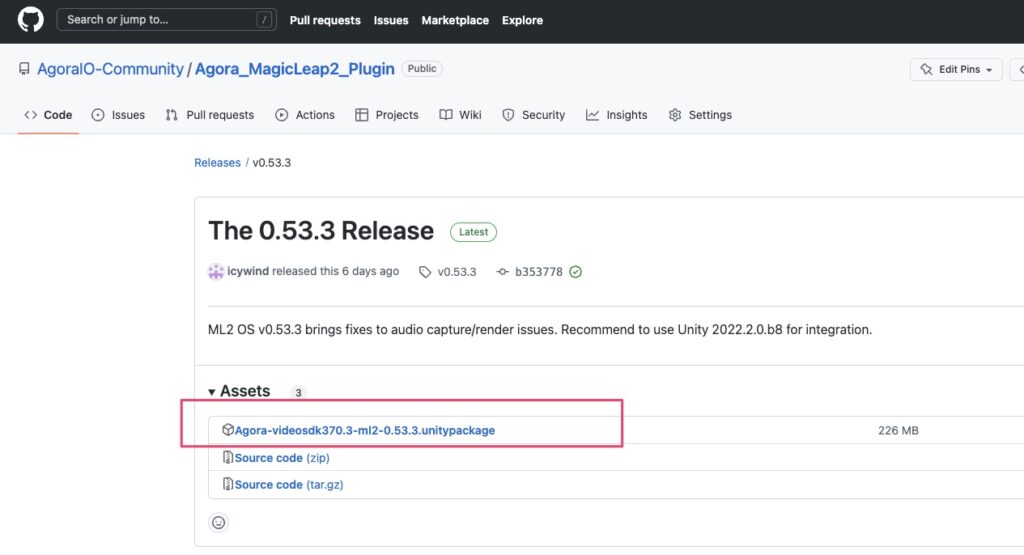Click the table icon on Projects tab

362,115
